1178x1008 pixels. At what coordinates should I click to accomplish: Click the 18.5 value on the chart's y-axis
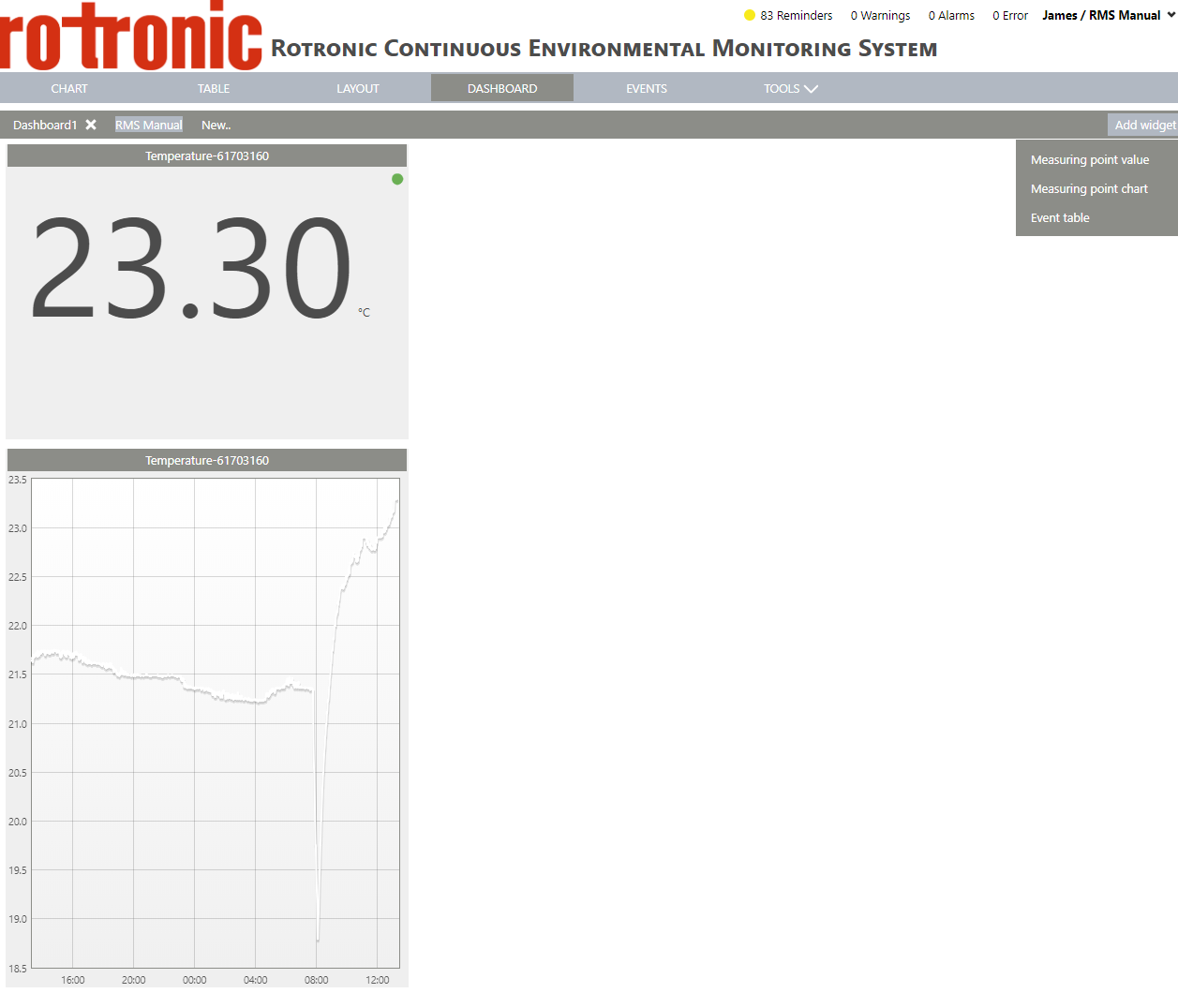(x=18, y=968)
